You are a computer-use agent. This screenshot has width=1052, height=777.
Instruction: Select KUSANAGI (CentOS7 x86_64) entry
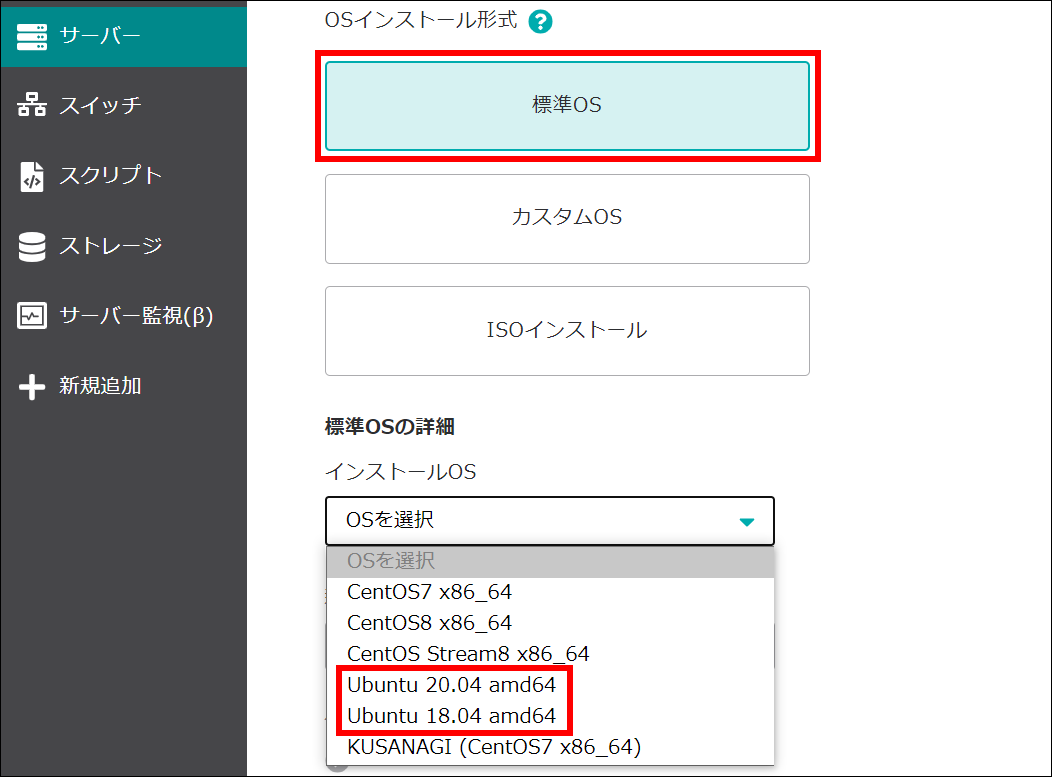496,747
